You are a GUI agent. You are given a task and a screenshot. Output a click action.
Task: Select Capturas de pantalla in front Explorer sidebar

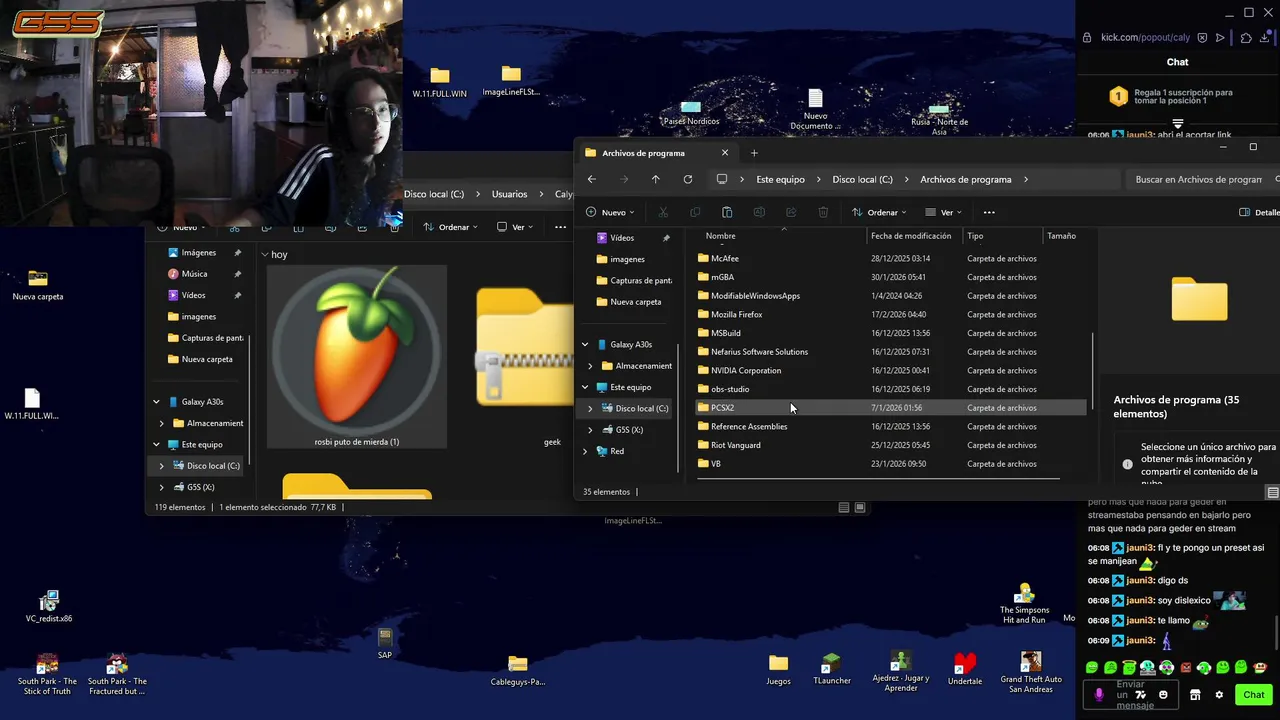coord(634,281)
